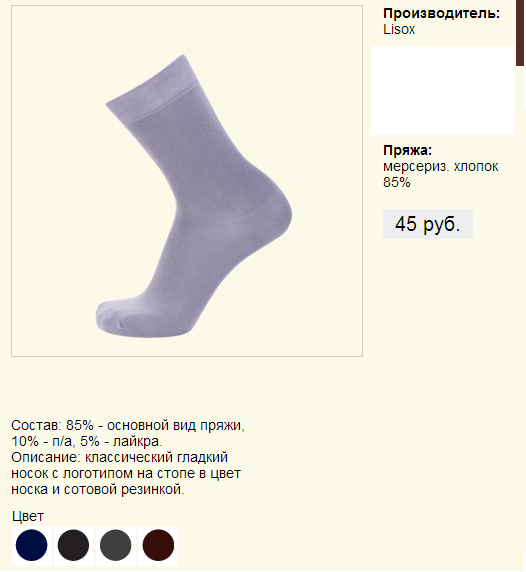Click the 10% - п/а, 5% - лайкра text
The height and width of the screenshot is (572, 526).
pos(87,441)
